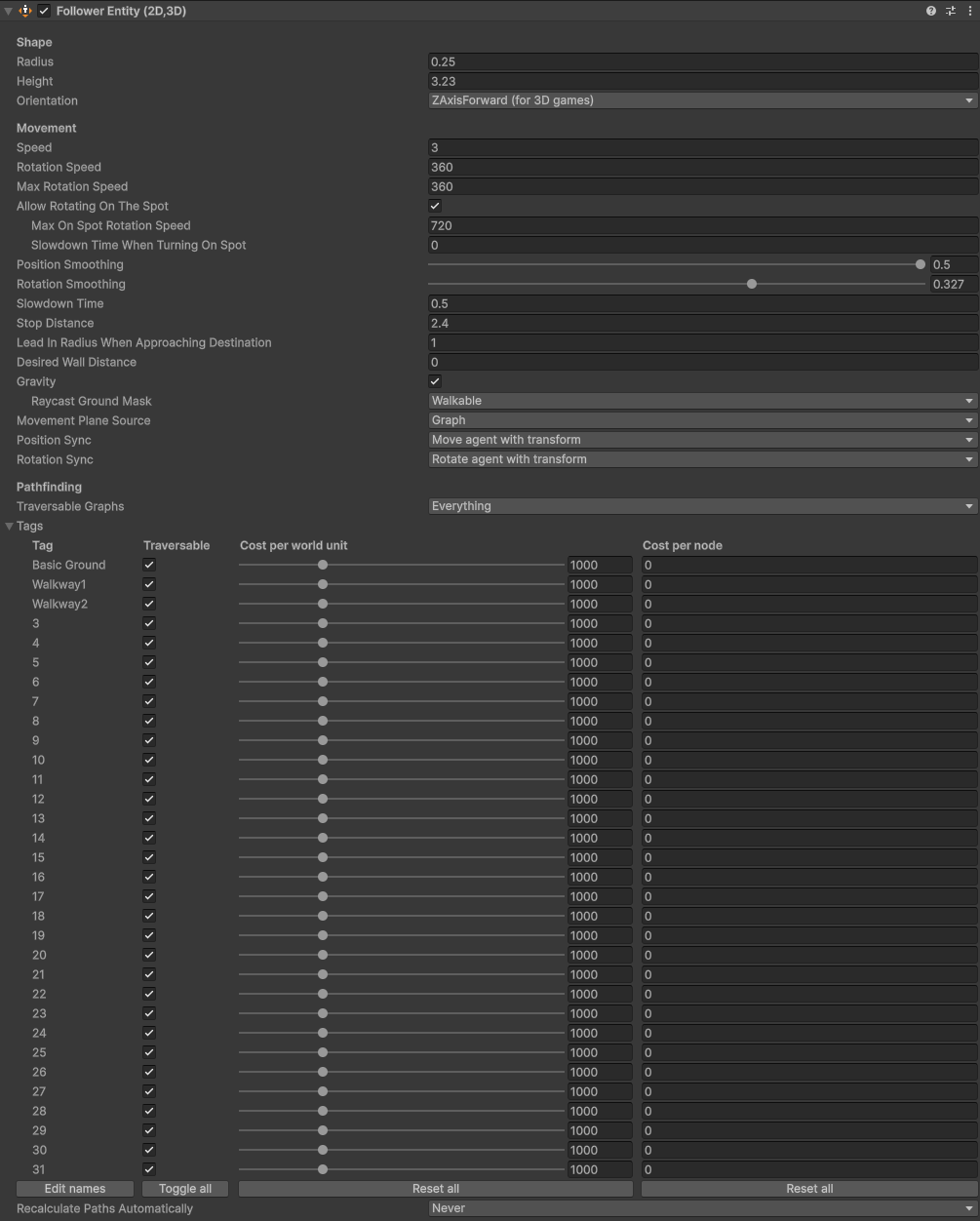This screenshot has height=1221, width=980.
Task: Click Basic Ground cost per world unit slider
Action: pos(323,565)
